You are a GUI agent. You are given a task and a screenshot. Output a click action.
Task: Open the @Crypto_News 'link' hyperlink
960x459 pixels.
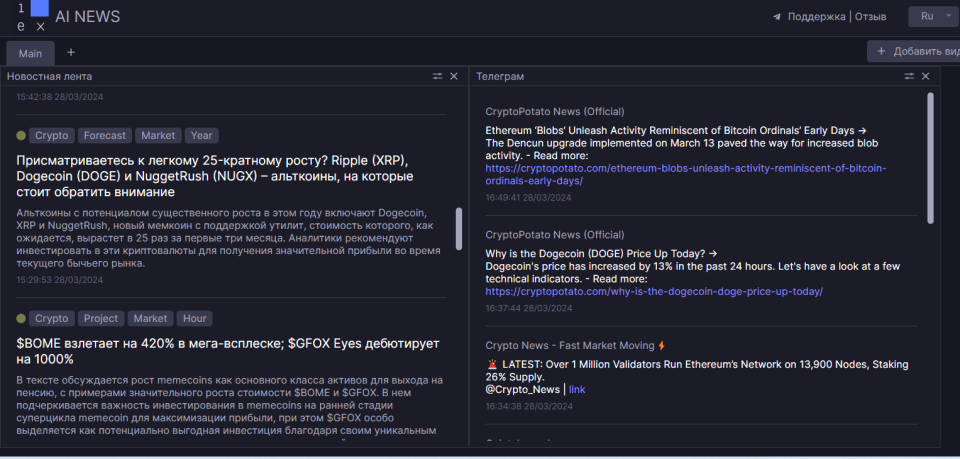click(x=577, y=390)
